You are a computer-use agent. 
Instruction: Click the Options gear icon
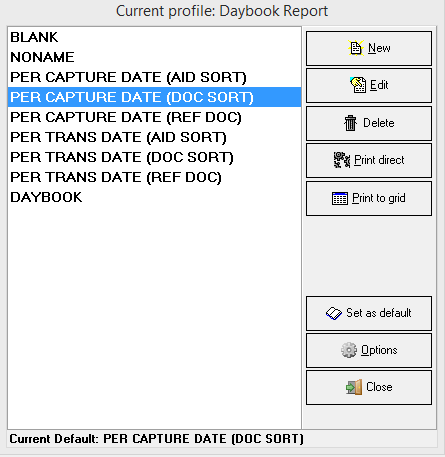click(349, 350)
